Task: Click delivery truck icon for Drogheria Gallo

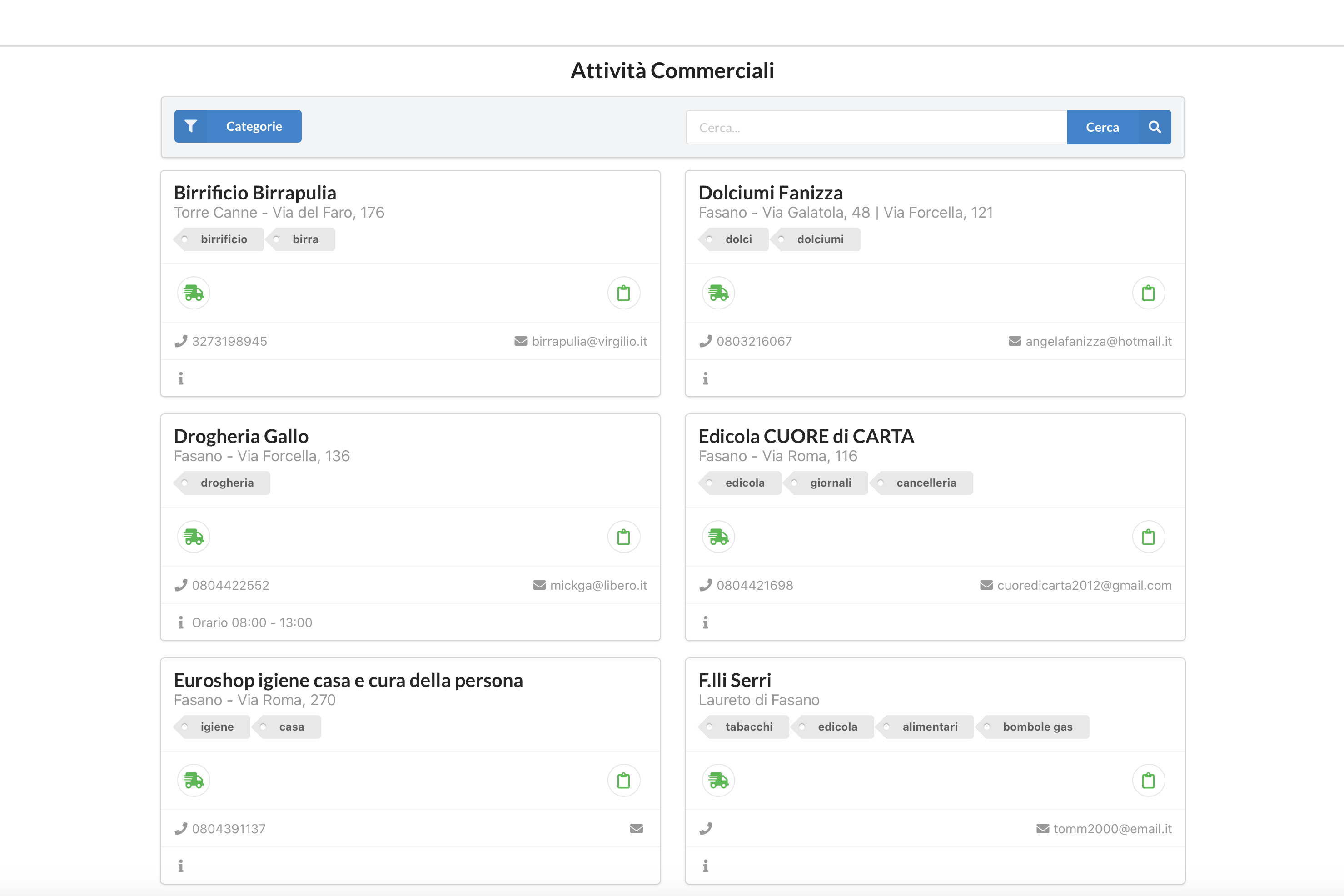Action: 194,537
